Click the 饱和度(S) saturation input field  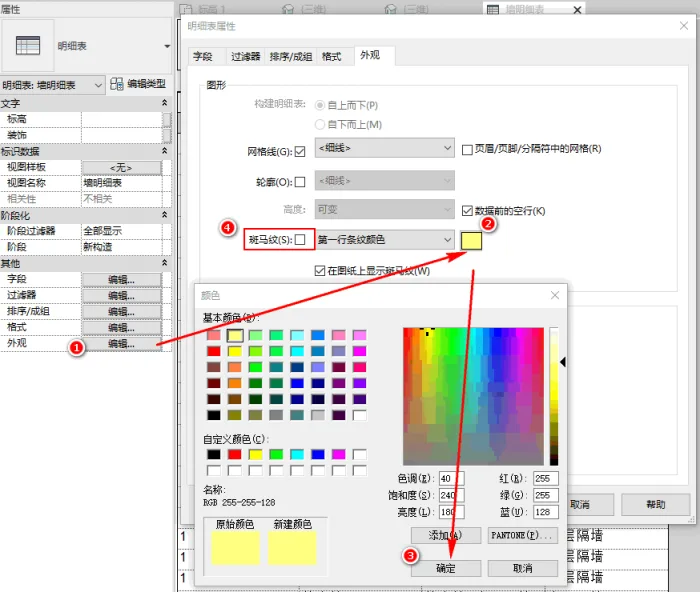[451, 495]
